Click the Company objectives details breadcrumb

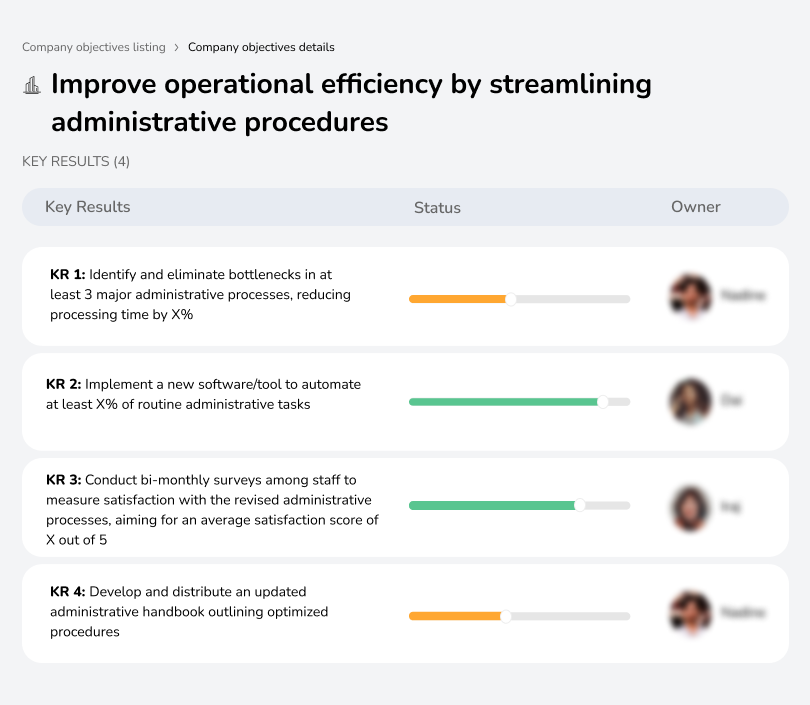261,47
